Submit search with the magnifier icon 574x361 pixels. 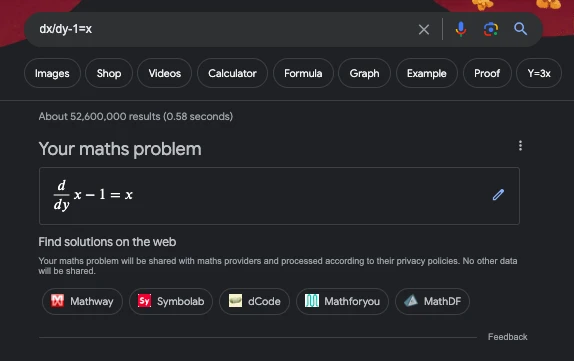[520, 29]
